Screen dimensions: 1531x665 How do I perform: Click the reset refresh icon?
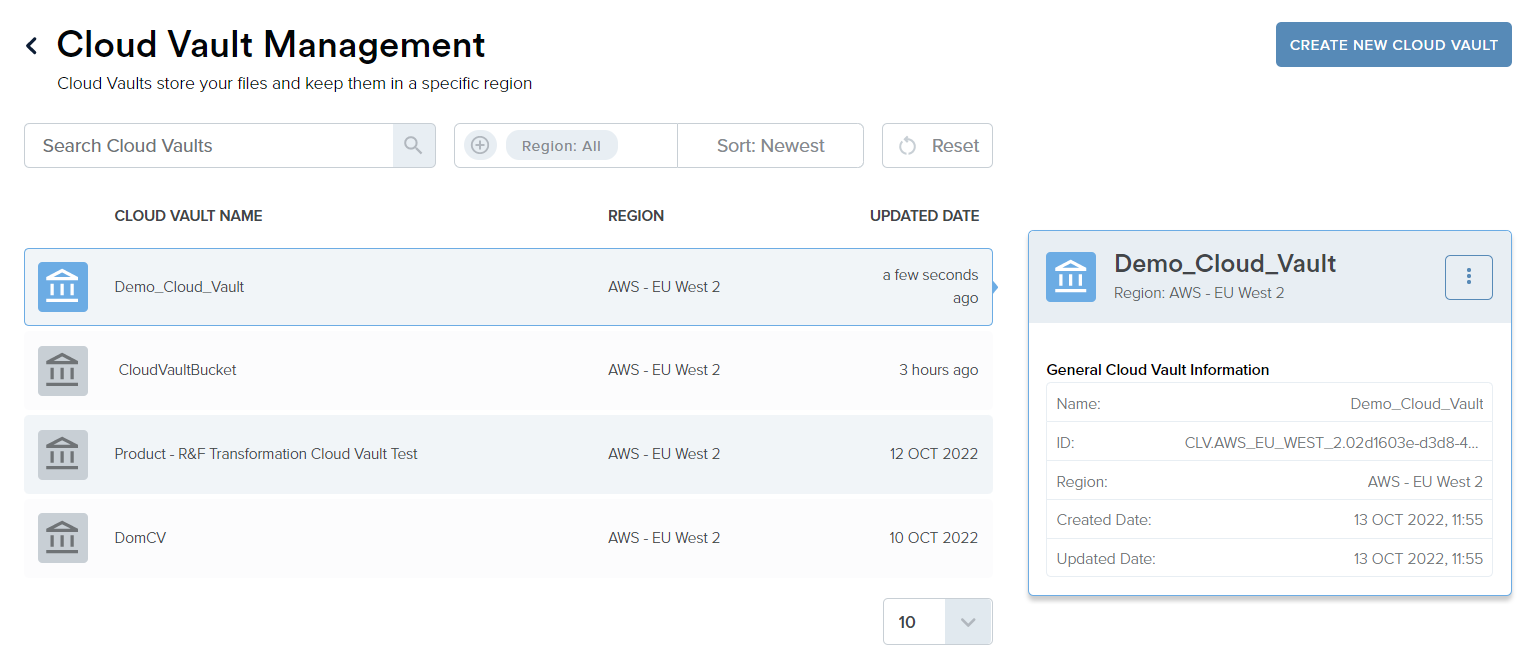pos(908,145)
